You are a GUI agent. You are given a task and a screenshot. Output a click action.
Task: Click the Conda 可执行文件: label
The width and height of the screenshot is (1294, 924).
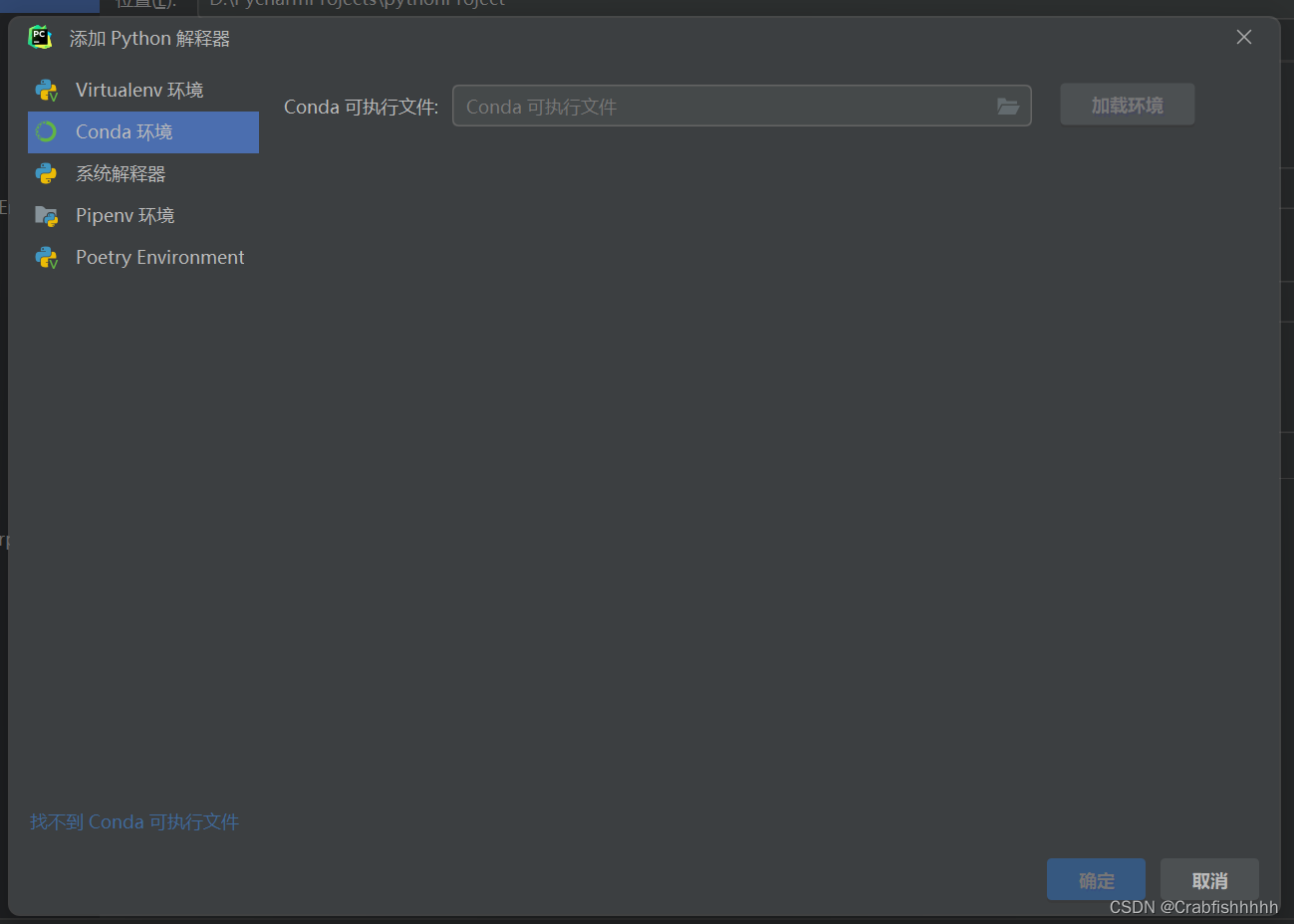click(361, 107)
